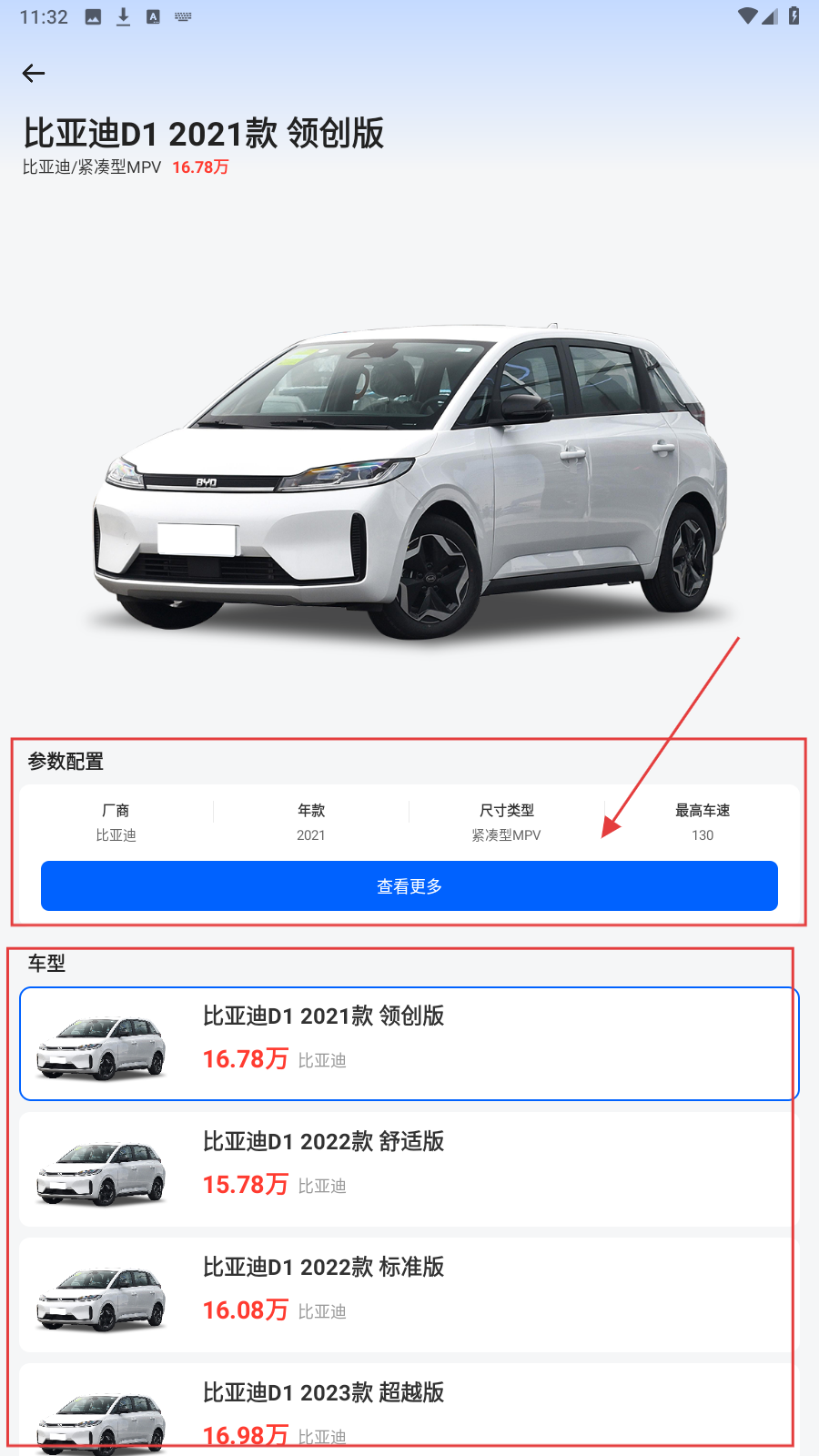Tap the 16.78万 price in header

click(x=200, y=167)
